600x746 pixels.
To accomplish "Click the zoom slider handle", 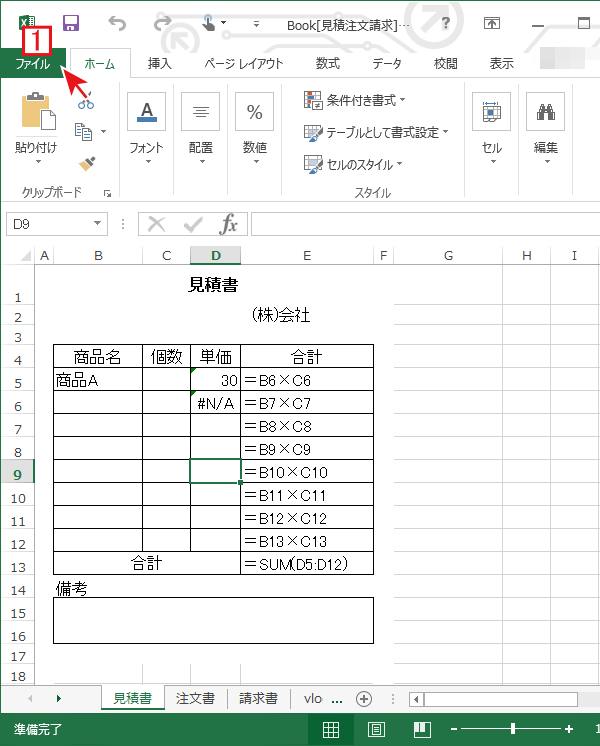I will coord(513,729).
